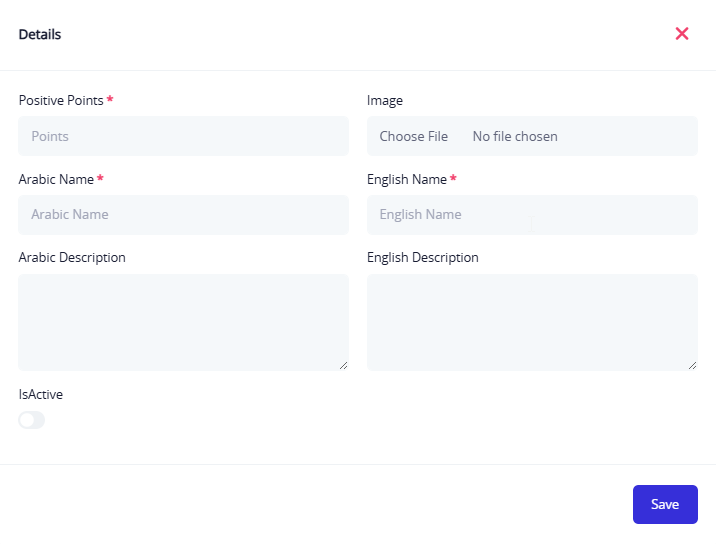
Task: Click into the Arabic Name field
Action: click(x=183, y=214)
